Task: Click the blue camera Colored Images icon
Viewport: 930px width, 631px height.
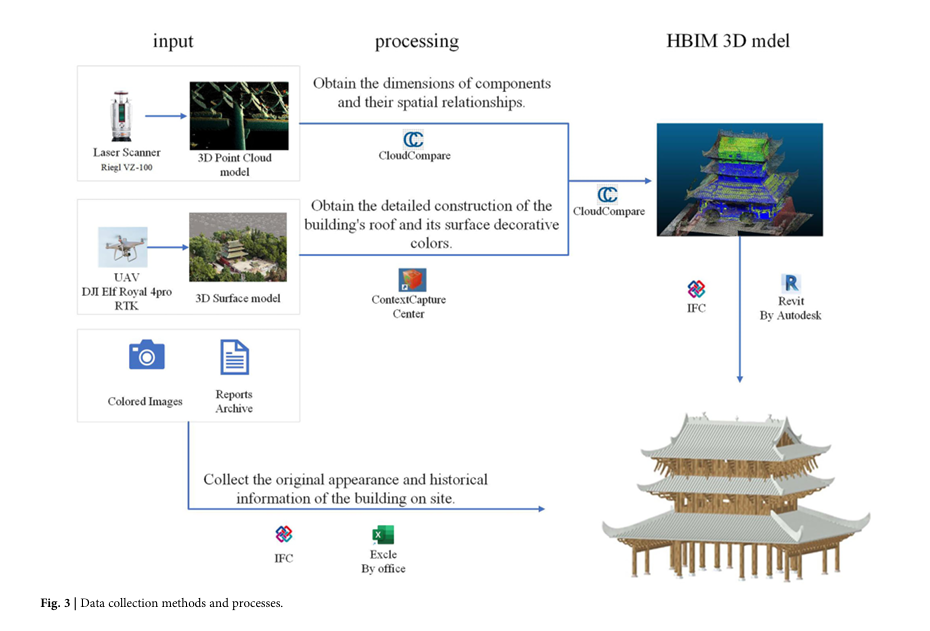Action: (146, 356)
